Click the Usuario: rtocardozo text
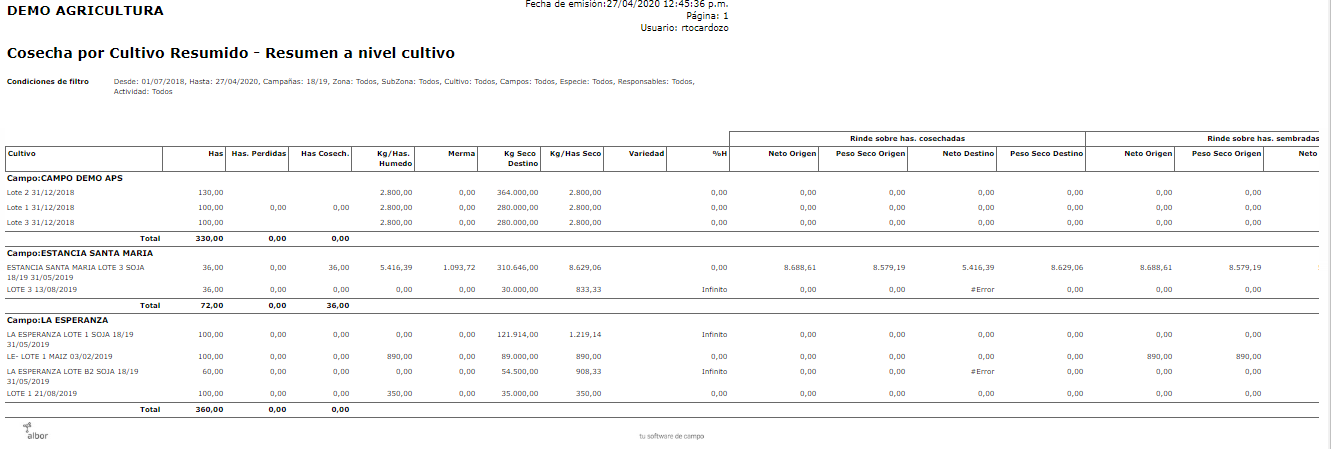The height and width of the screenshot is (449, 1331). click(684, 28)
